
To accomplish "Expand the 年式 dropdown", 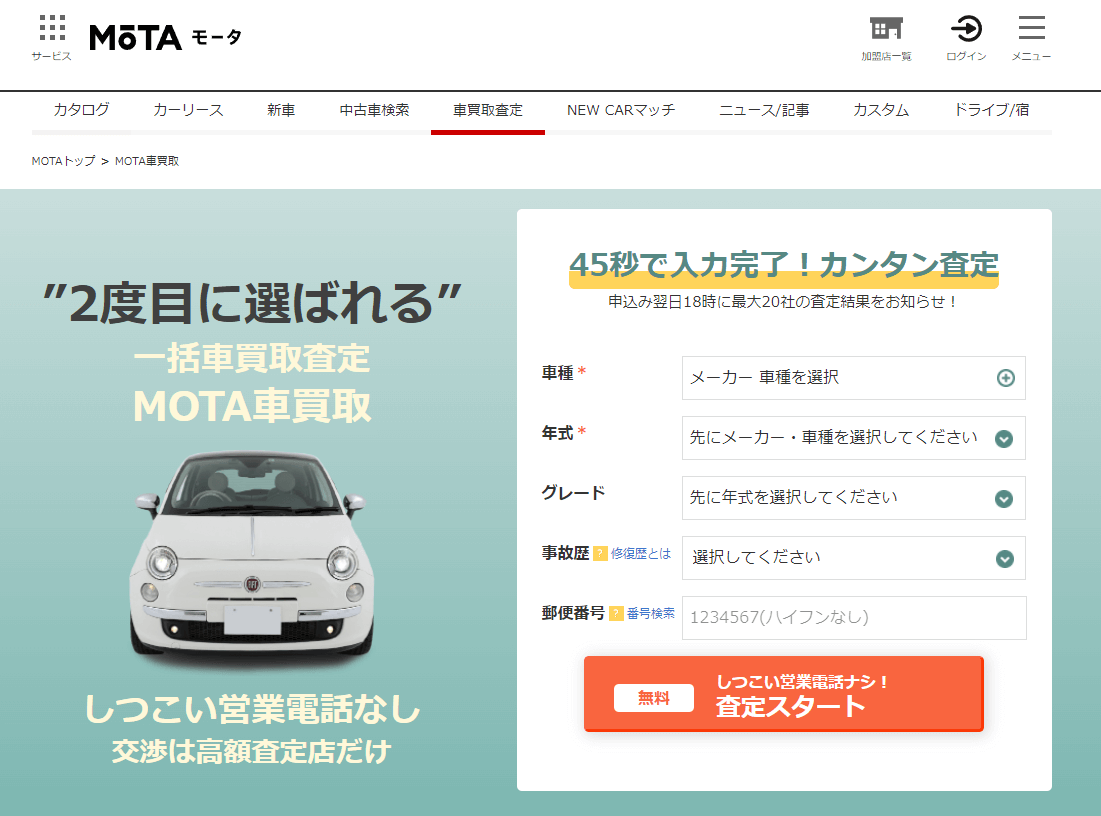I will (854, 437).
